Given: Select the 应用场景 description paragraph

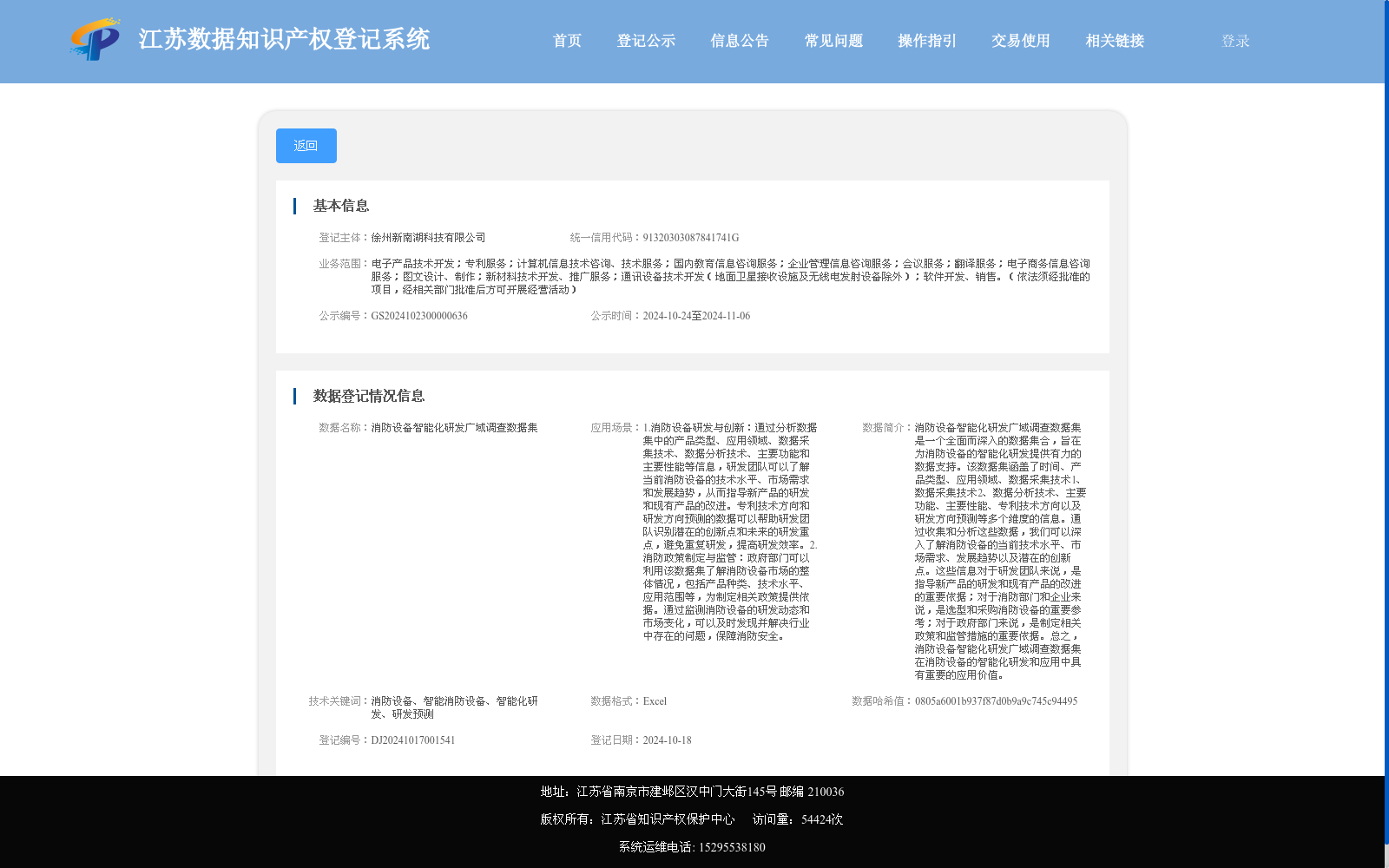Looking at the screenshot, I should 730,532.
